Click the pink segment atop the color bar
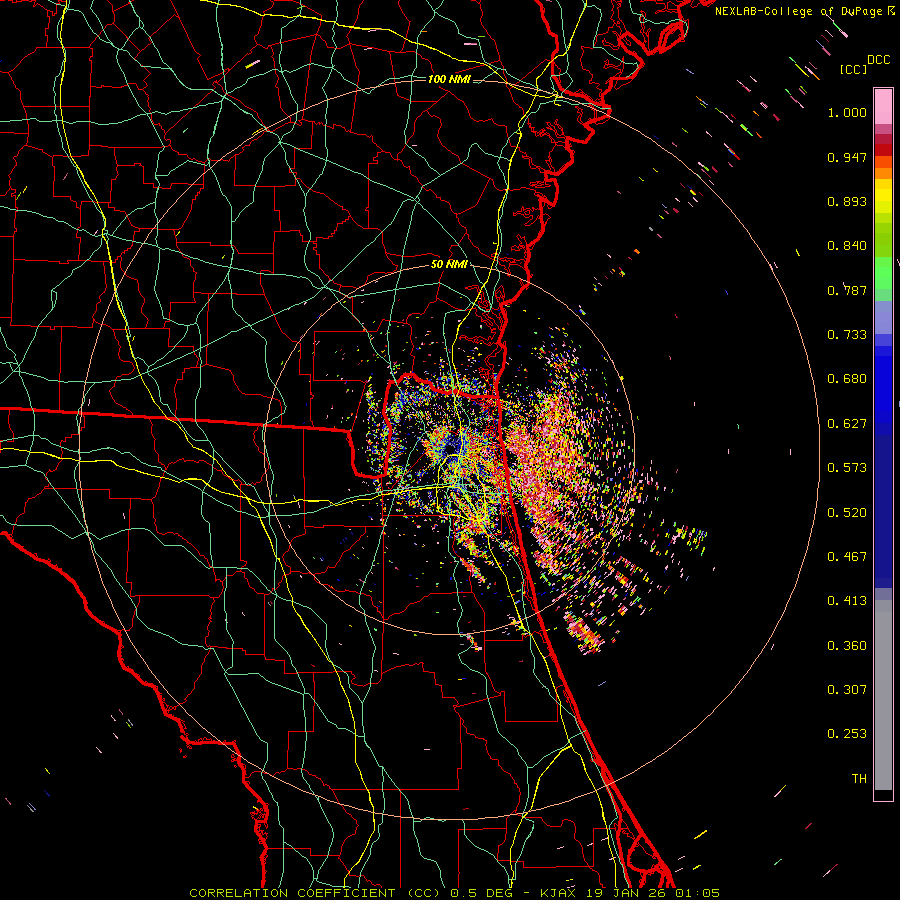This screenshot has width=900, height=900. click(883, 106)
